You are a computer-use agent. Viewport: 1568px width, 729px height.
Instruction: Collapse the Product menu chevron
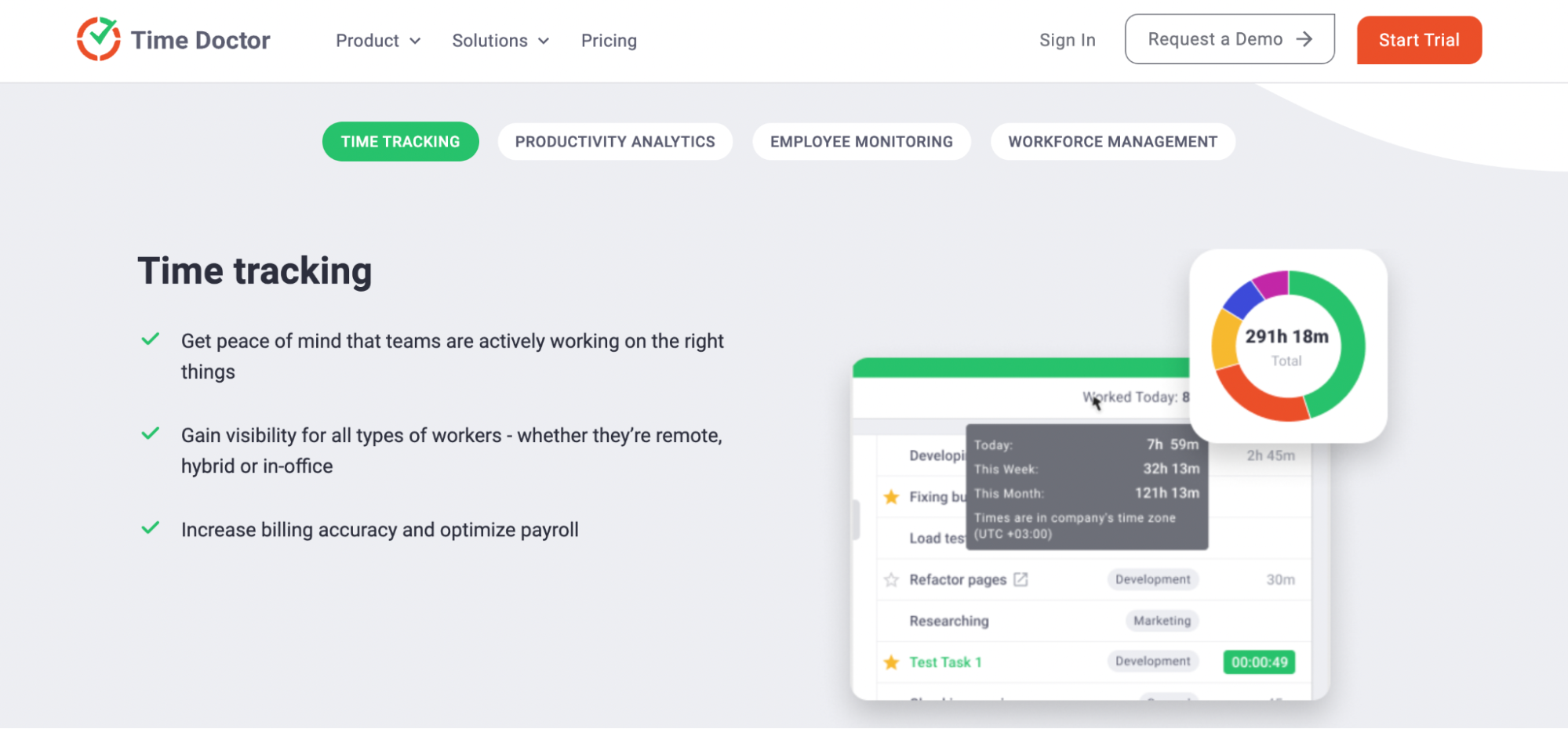point(416,41)
